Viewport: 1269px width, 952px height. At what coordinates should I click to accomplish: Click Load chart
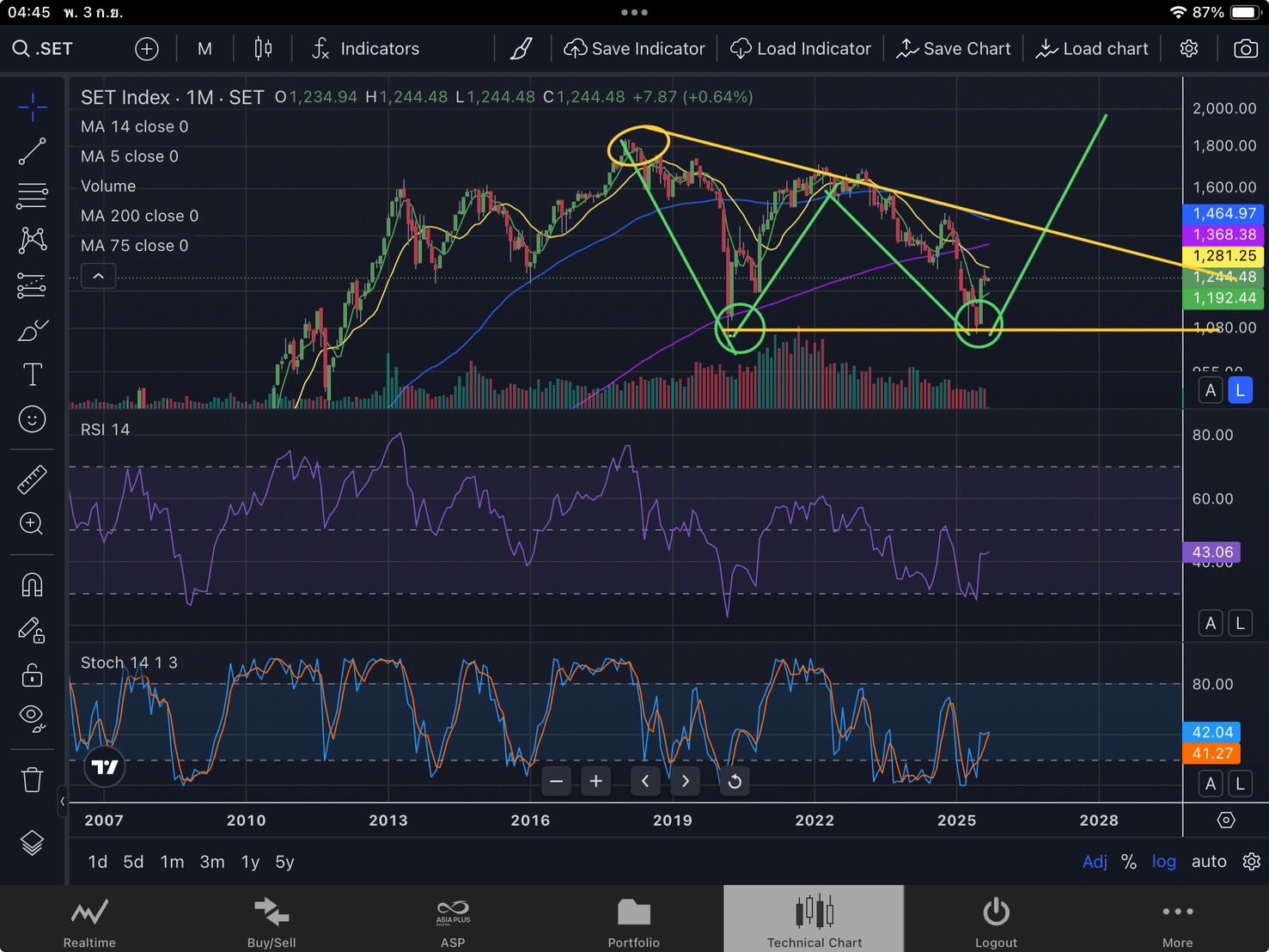click(x=1092, y=49)
